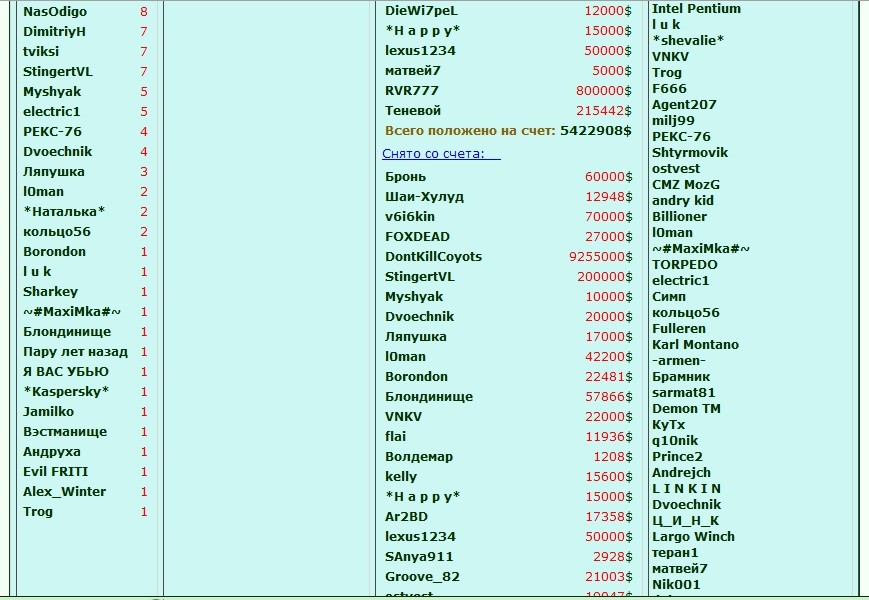
Task: Select Вэстманище in the left list
Action: 65,432
